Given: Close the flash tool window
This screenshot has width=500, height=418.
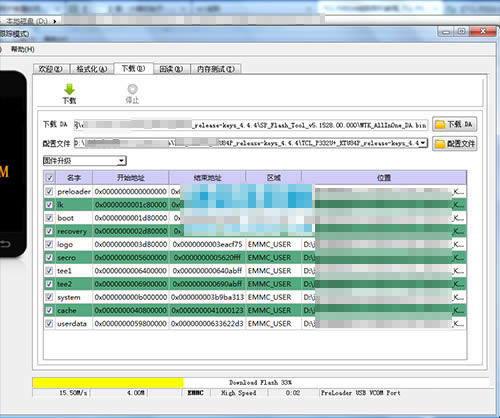Looking at the screenshot, I should (x=483, y=31).
